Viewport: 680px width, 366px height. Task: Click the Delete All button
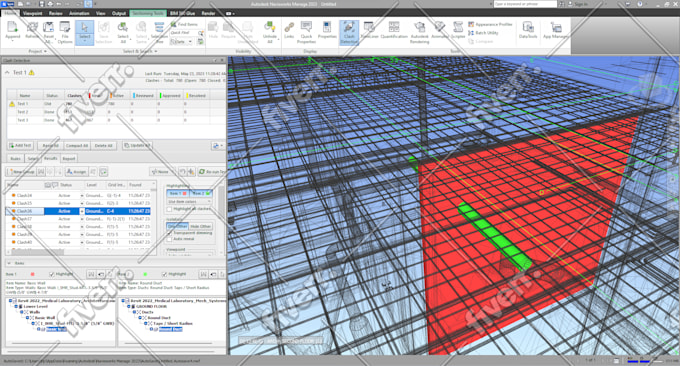[104, 146]
